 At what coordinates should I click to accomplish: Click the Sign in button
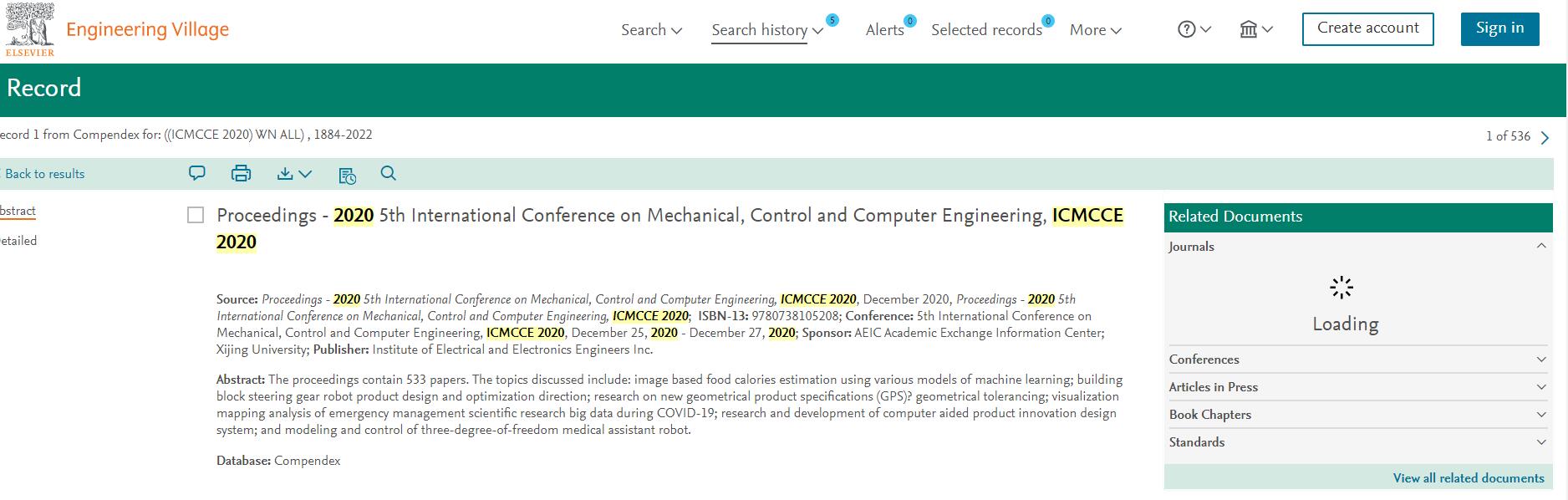point(1499,29)
